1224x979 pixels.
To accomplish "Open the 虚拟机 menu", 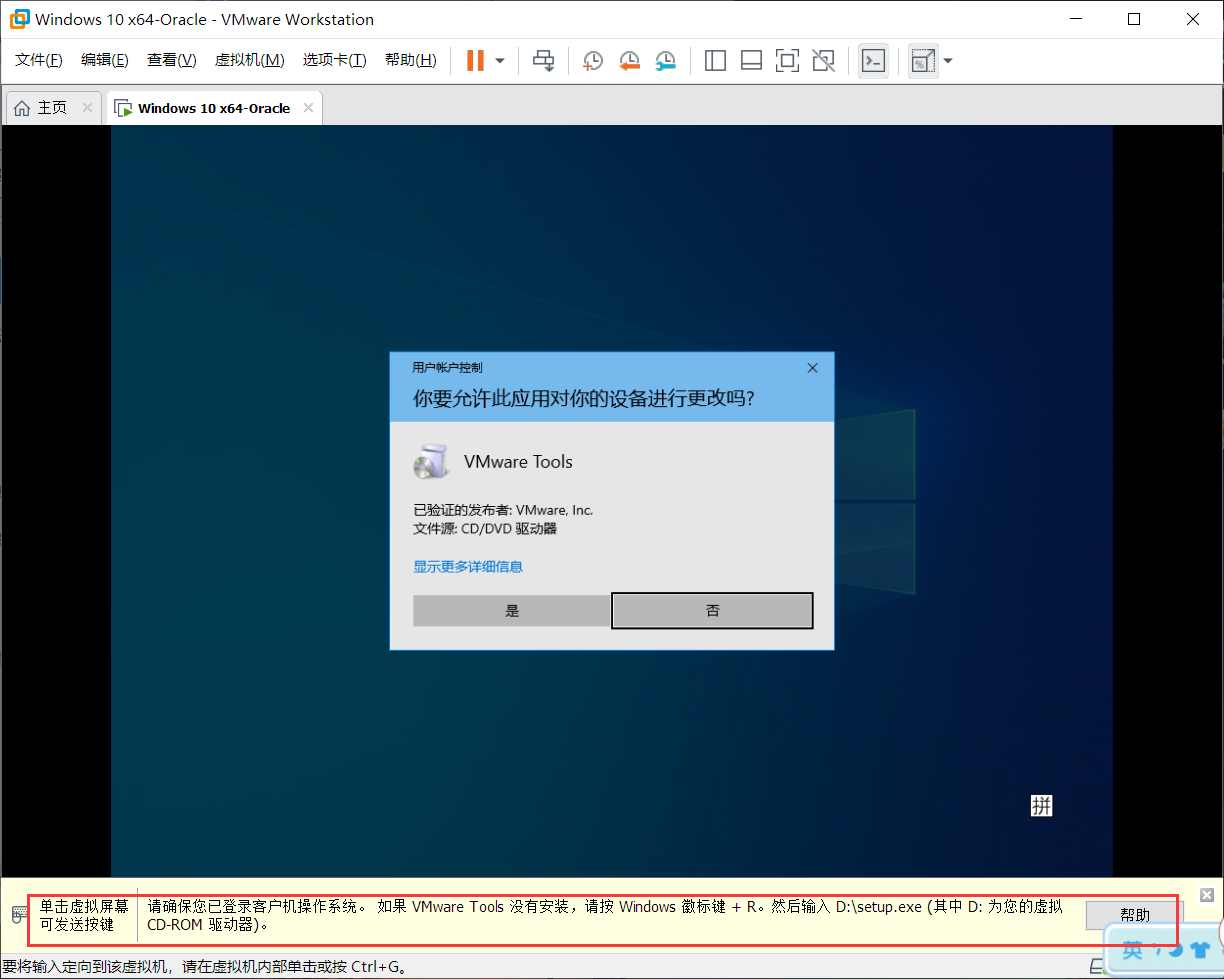I will 249,59.
